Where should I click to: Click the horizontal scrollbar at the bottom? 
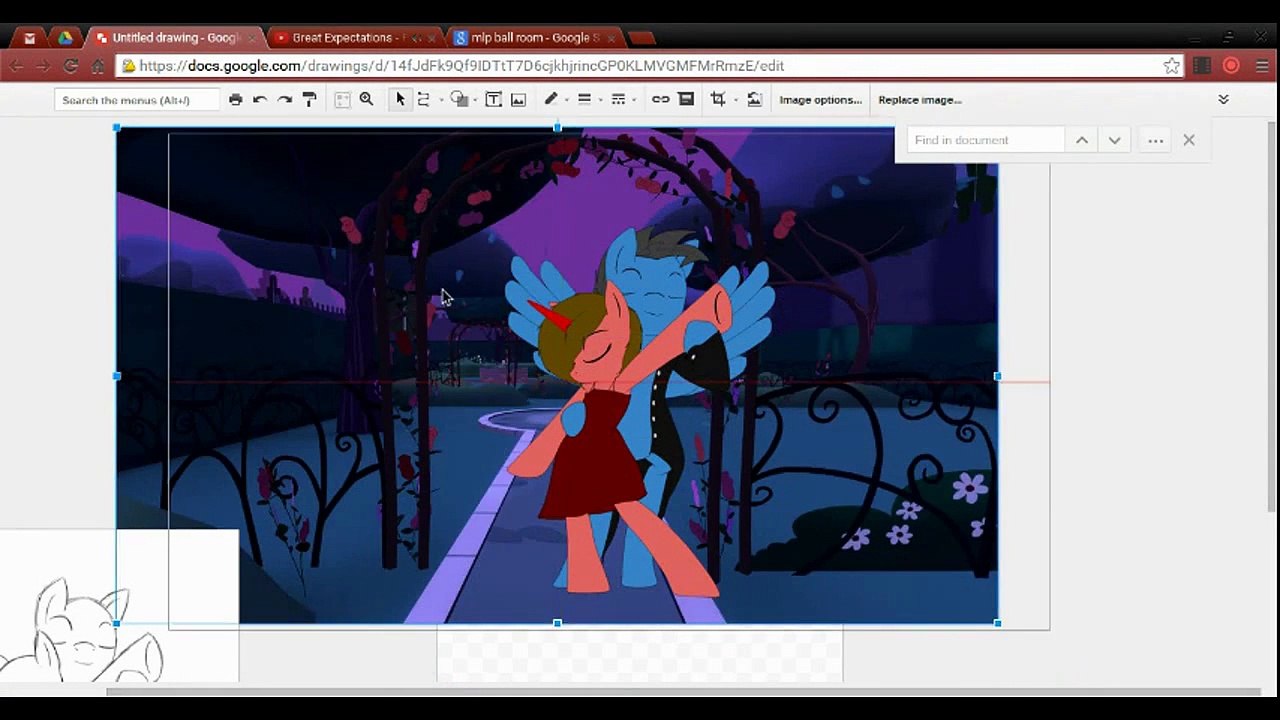tap(683, 691)
